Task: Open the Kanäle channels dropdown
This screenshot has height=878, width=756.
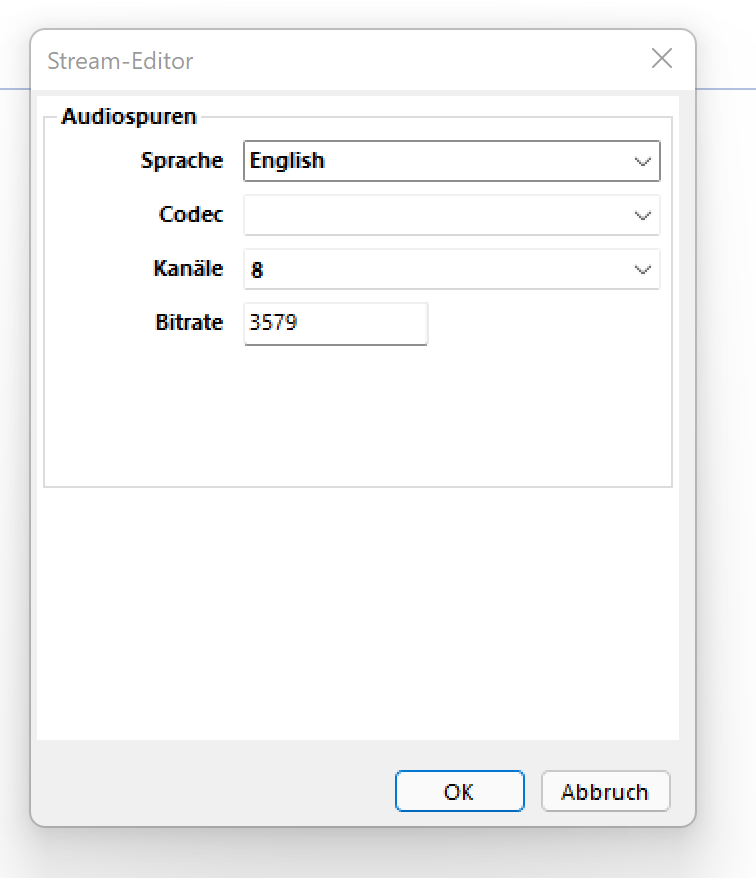Action: 452,269
